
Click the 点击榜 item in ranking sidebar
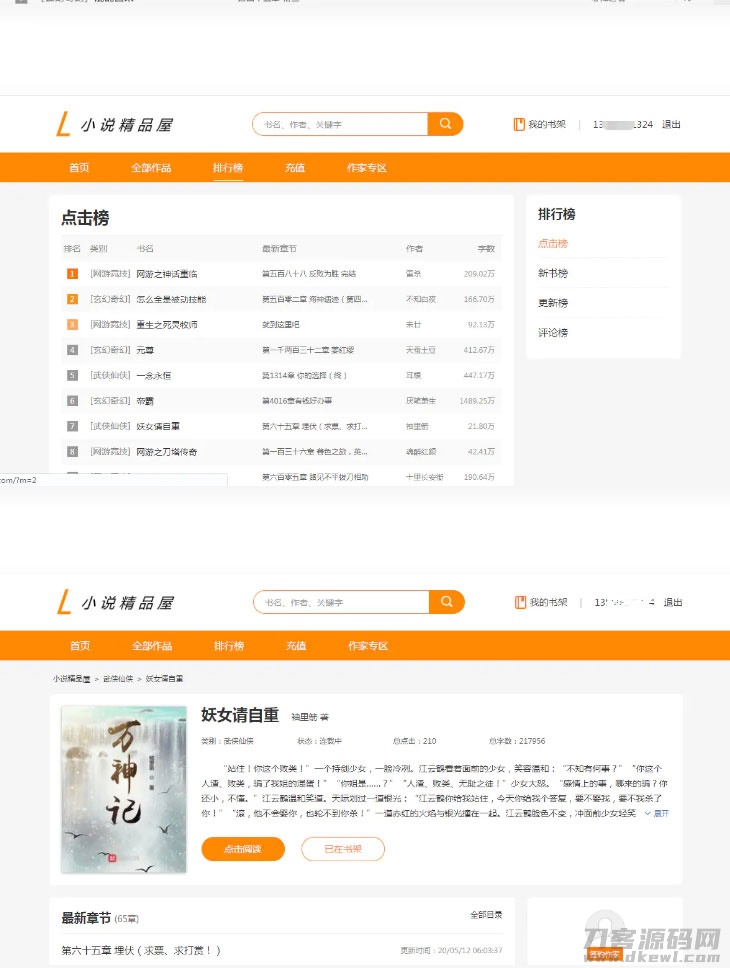553,243
